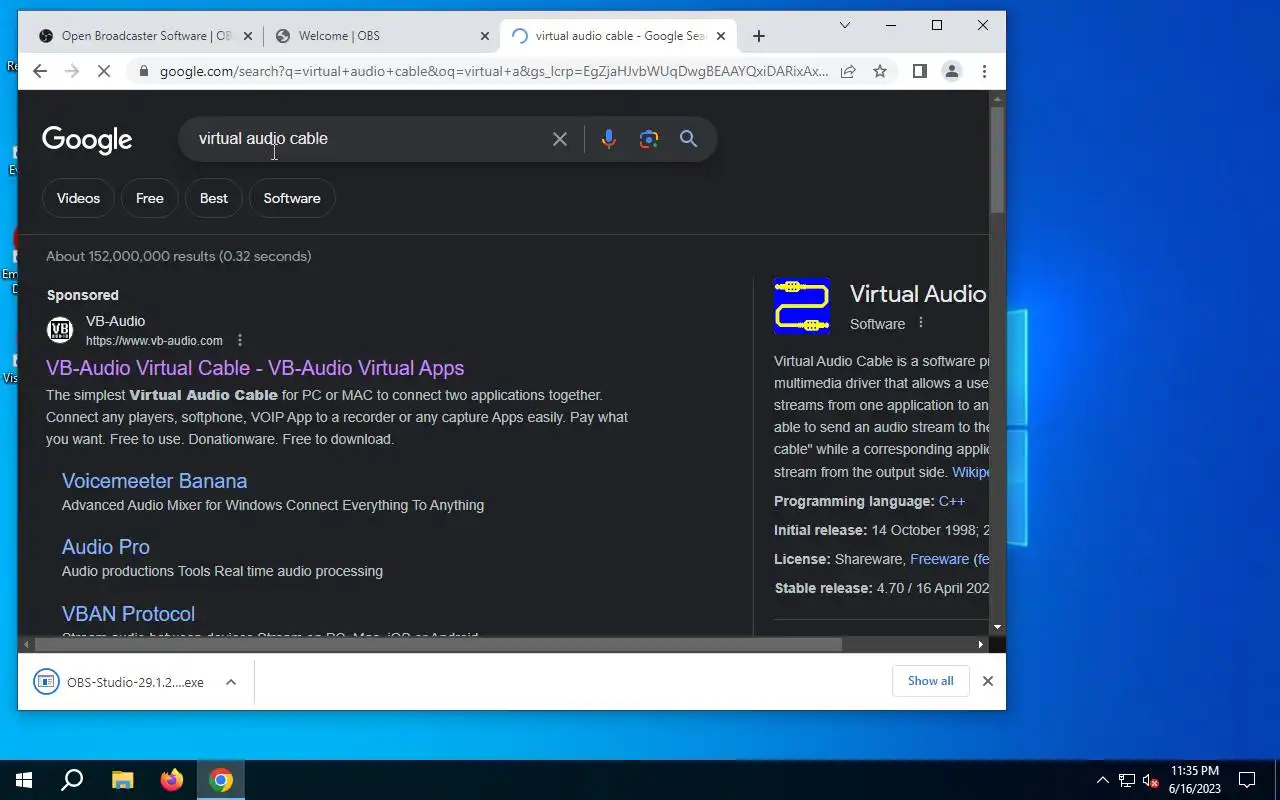The height and width of the screenshot is (800, 1280).
Task: Open Voicemeeter Banana link
Action: click(154, 481)
